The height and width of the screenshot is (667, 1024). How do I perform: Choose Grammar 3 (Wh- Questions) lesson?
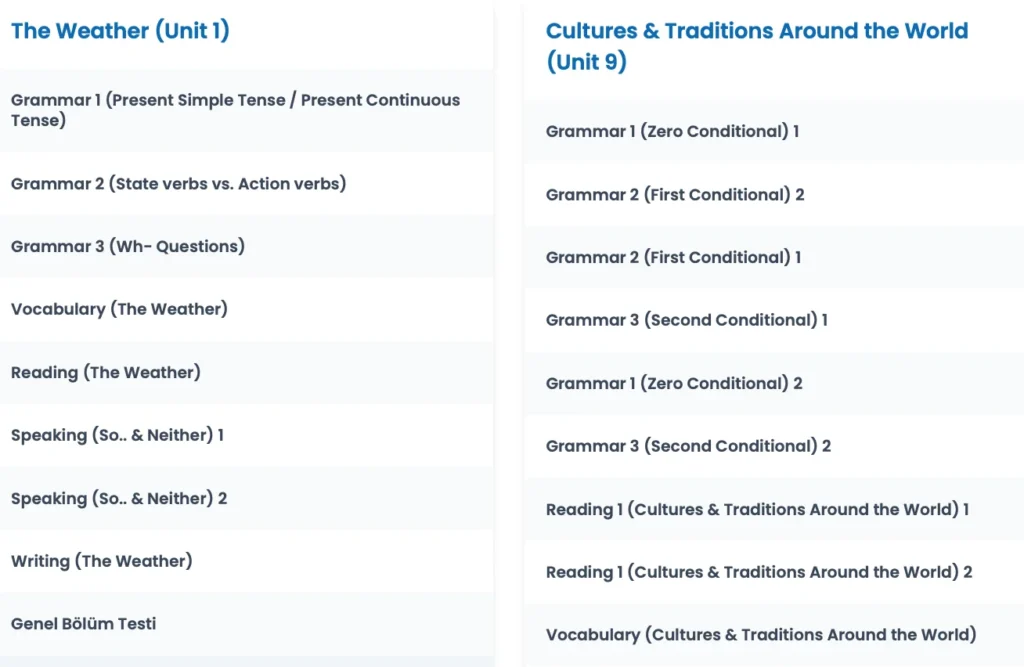247,246
